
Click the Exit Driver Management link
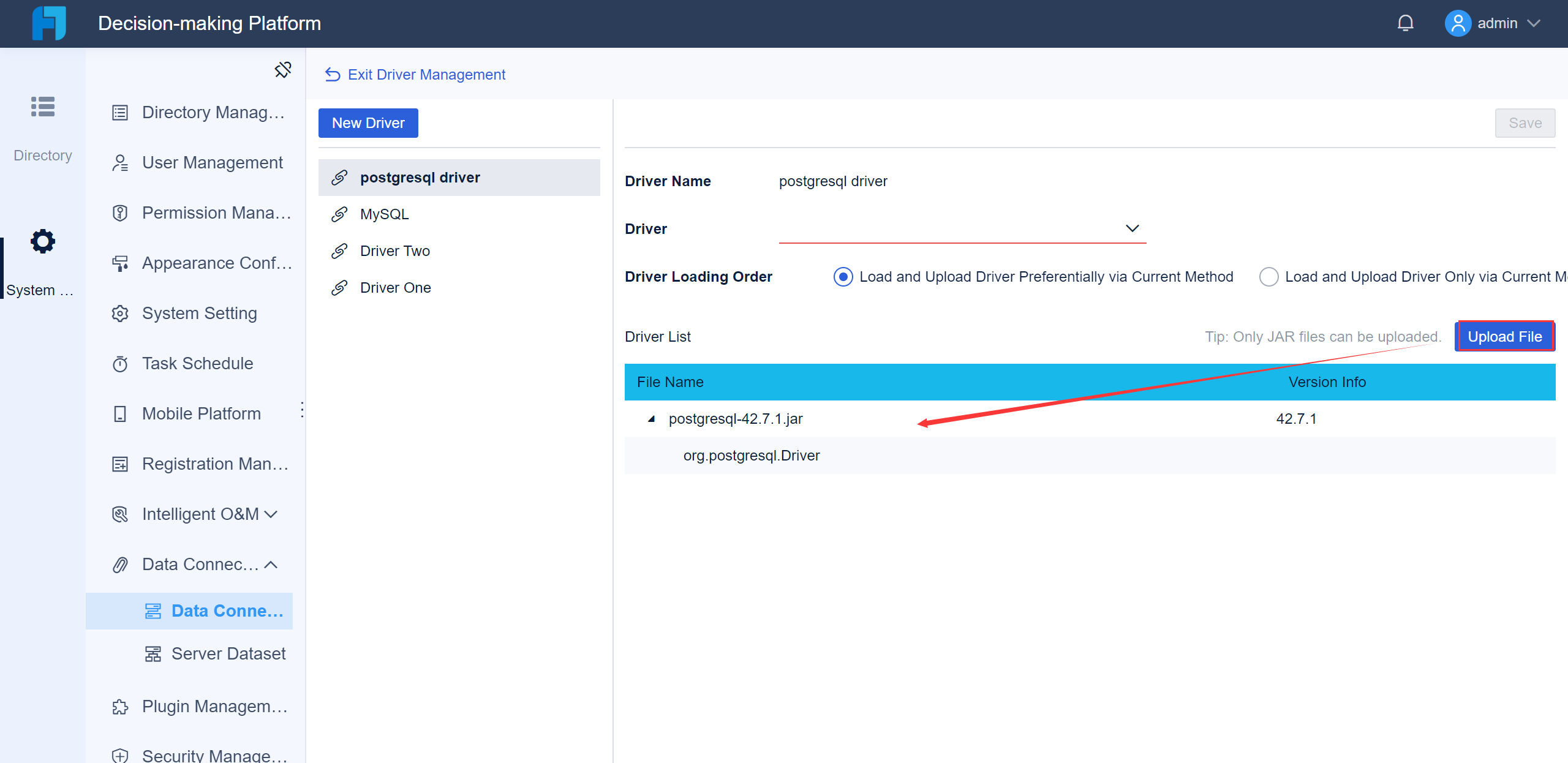tap(427, 74)
